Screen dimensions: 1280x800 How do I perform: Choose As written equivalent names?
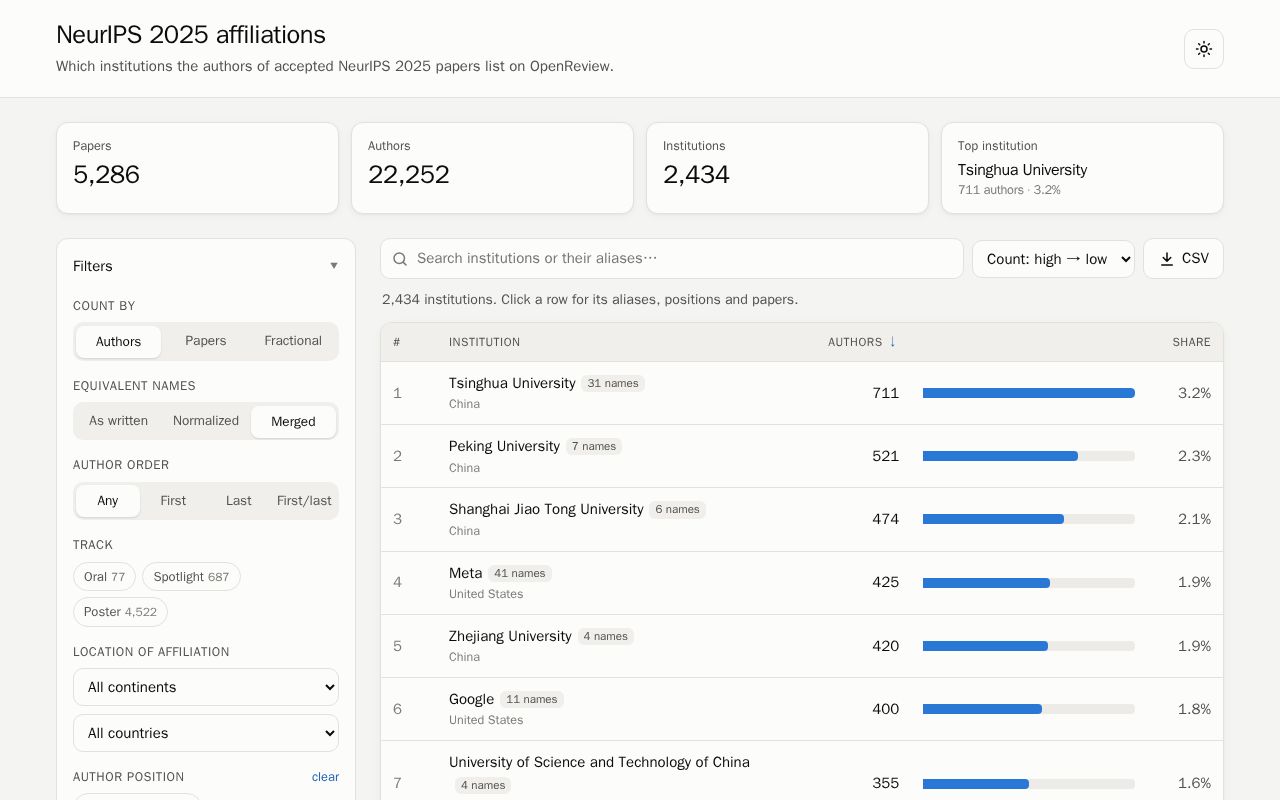(118, 421)
